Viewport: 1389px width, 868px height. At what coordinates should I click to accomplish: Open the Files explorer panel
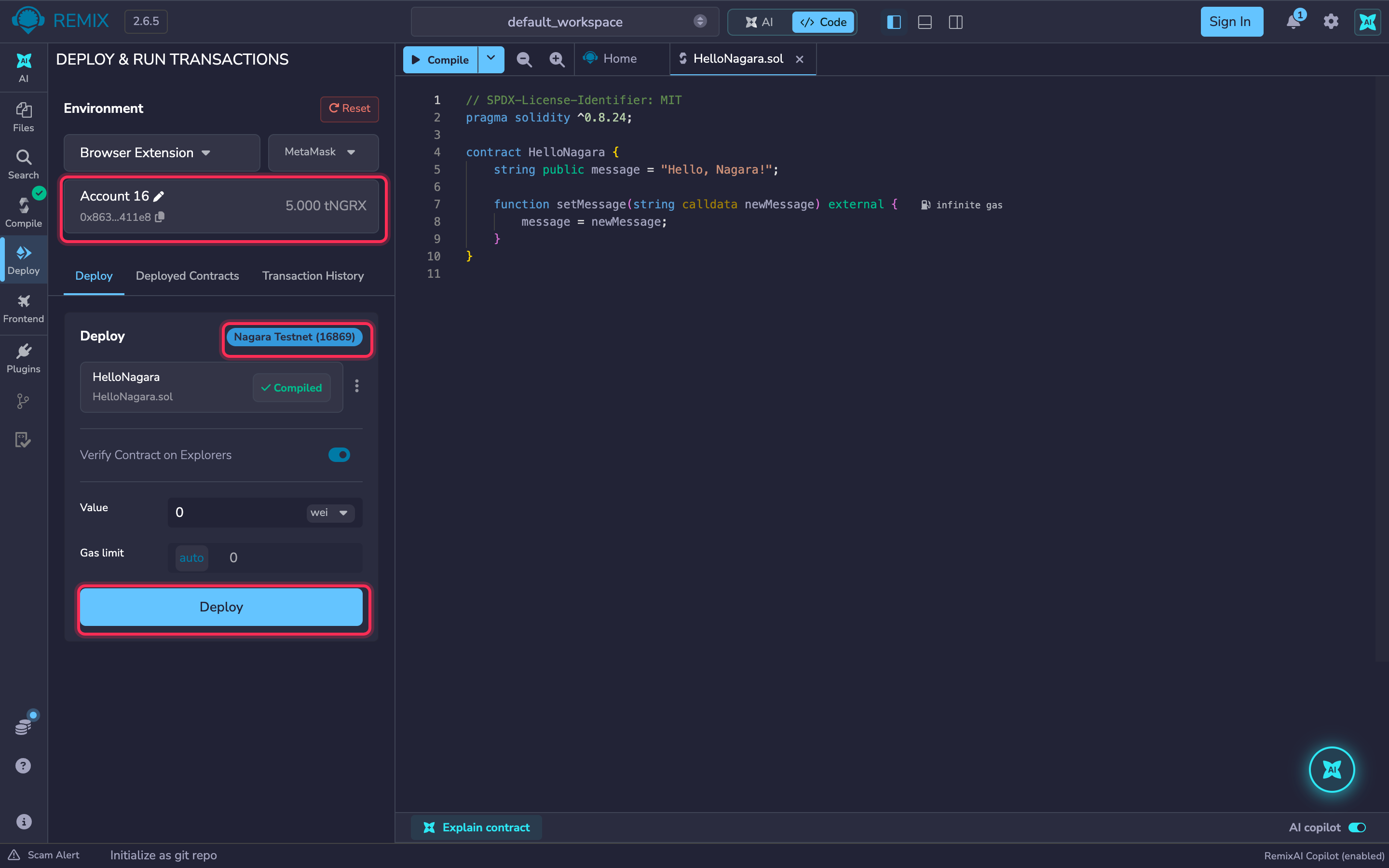click(24, 117)
